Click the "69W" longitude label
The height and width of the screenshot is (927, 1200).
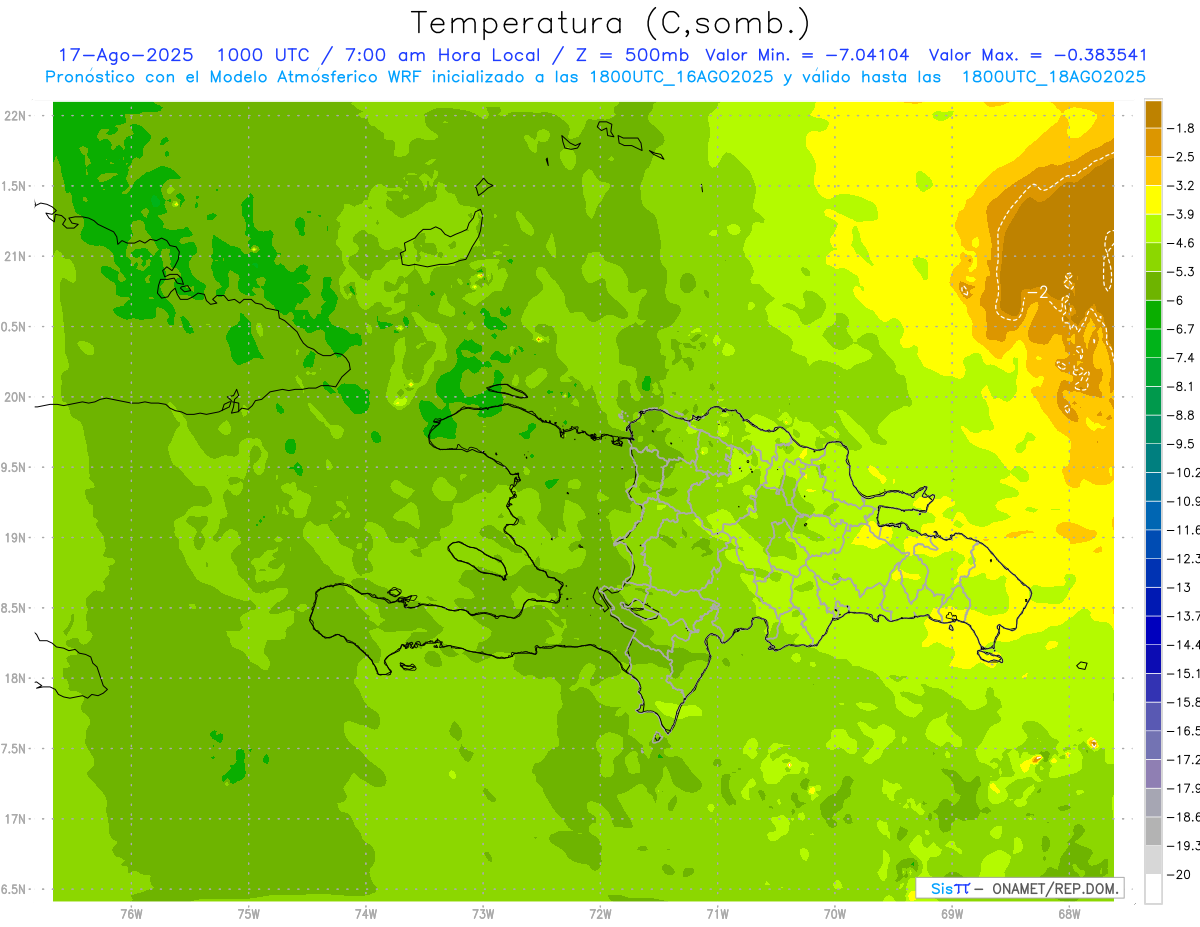pyautogui.click(x=952, y=914)
